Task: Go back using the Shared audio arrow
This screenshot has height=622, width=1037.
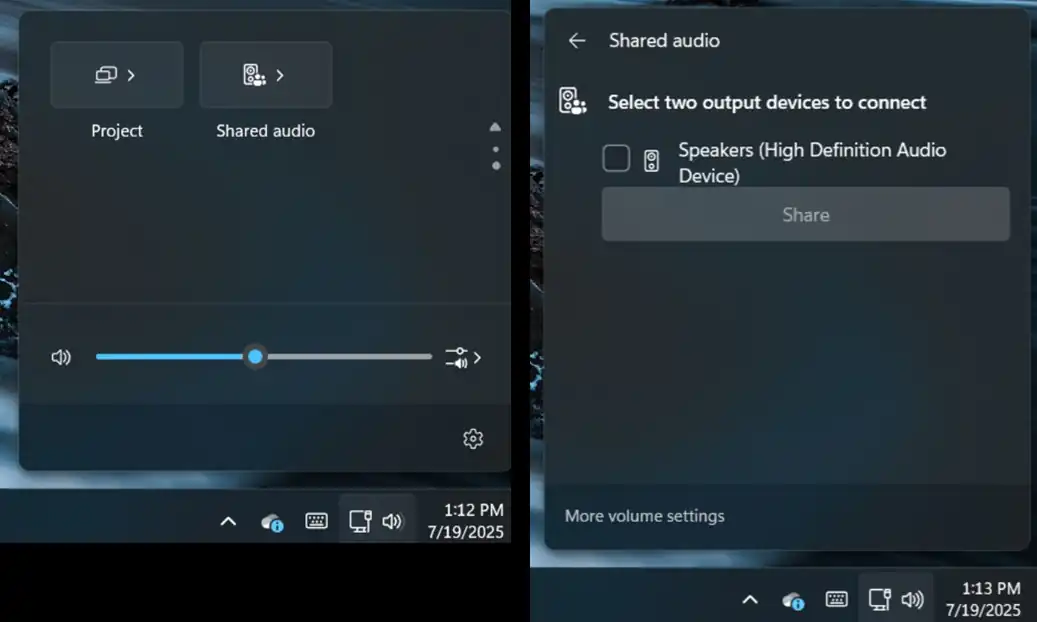Action: [577, 41]
